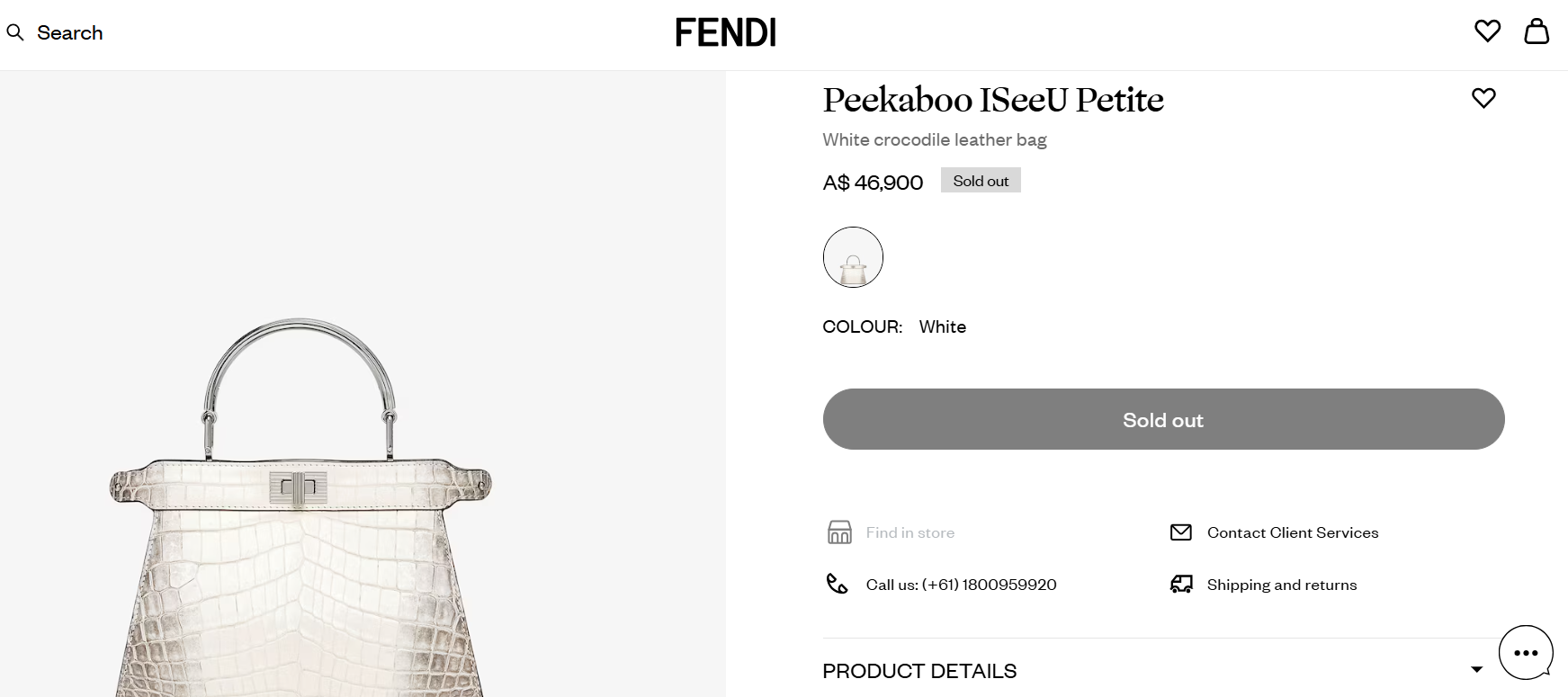1568x697 pixels.
Task: Click the search magnifier icon
Action: point(15,33)
